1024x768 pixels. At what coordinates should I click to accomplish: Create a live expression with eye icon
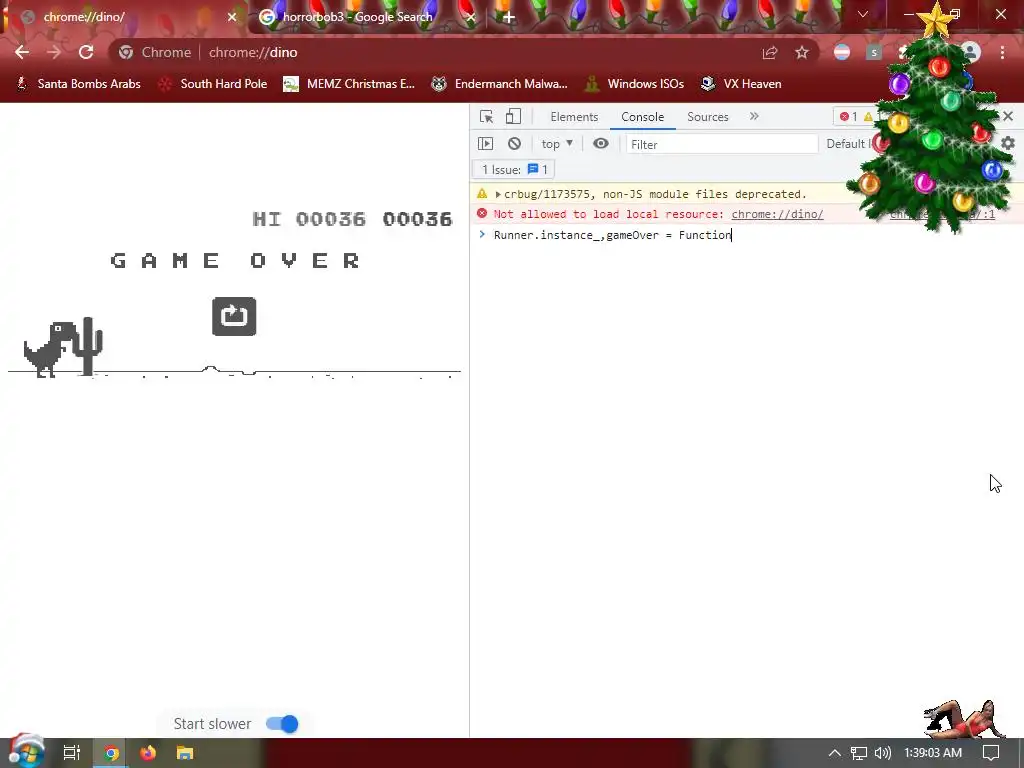pyautogui.click(x=601, y=144)
